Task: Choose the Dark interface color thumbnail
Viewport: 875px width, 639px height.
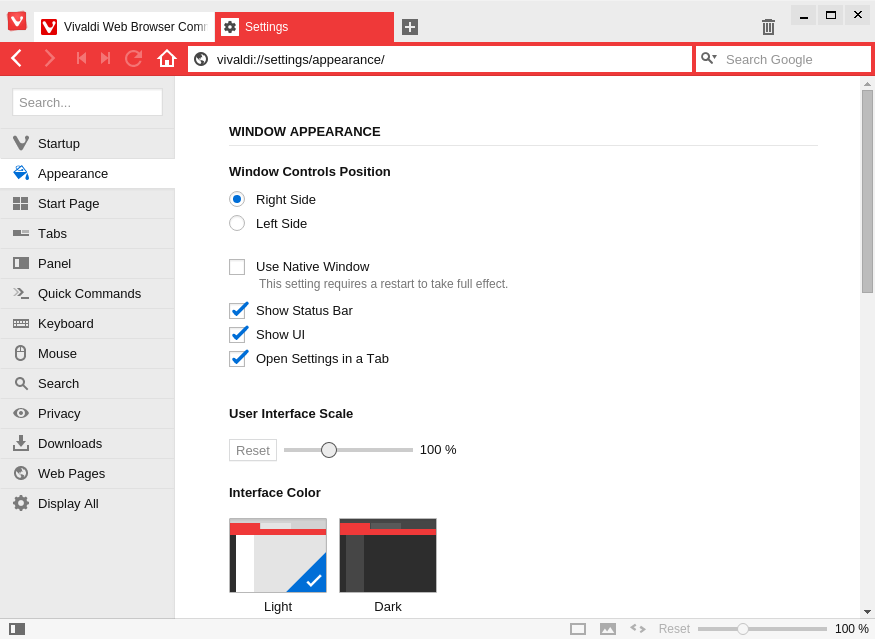Action: pos(388,555)
